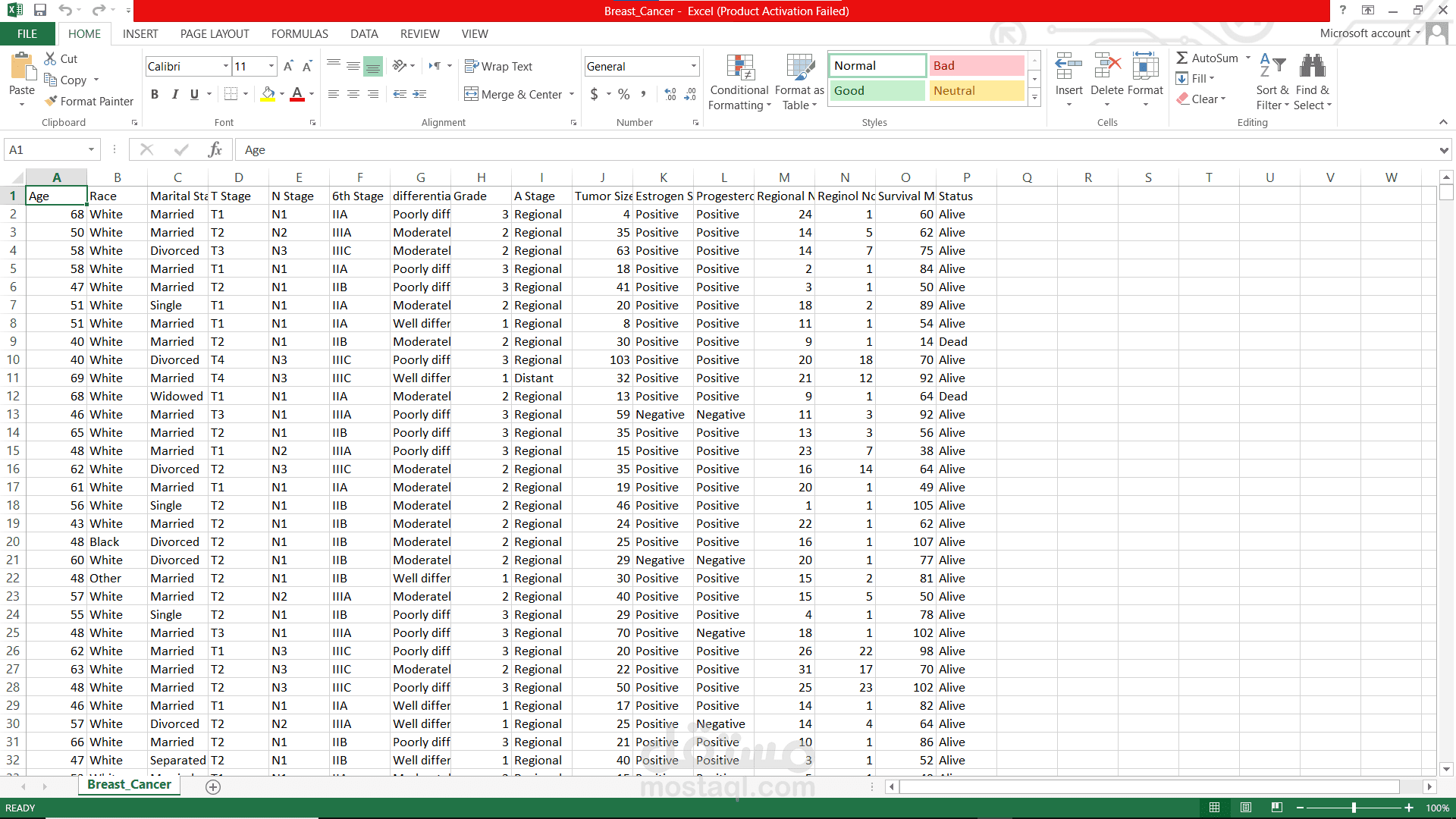The image size is (1456, 819).
Task: Click the Wrap Text icon
Action: (x=498, y=66)
